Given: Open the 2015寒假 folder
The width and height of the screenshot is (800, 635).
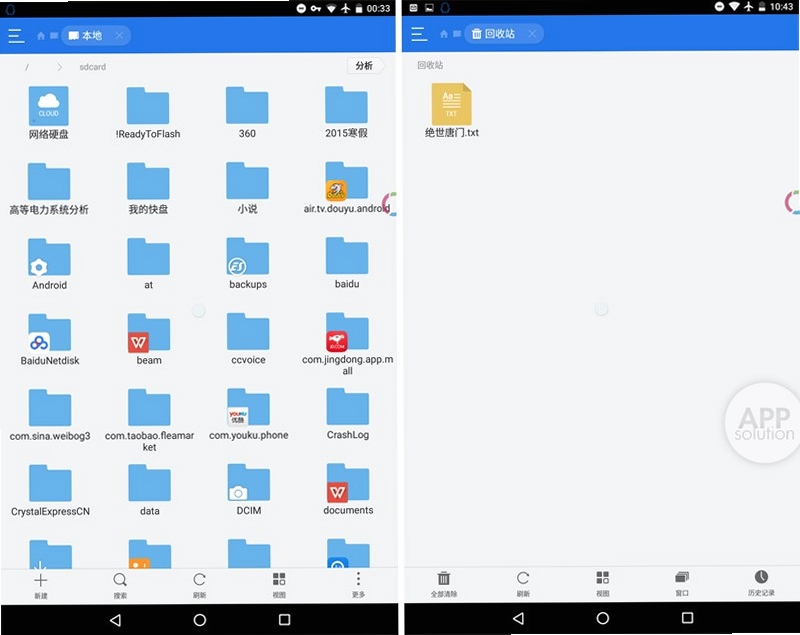Looking at the screenshot, I should click(x=346, y=112).
